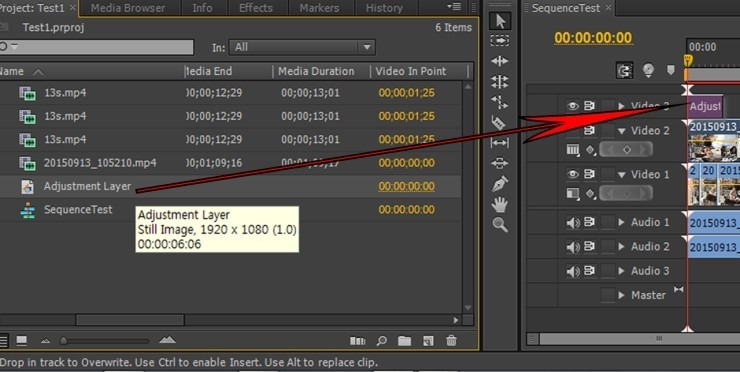Click the large mountain zoom-in icon
The height and width of the screenshot is (372, 740).
pyautogui.click(x=168, y=339)
